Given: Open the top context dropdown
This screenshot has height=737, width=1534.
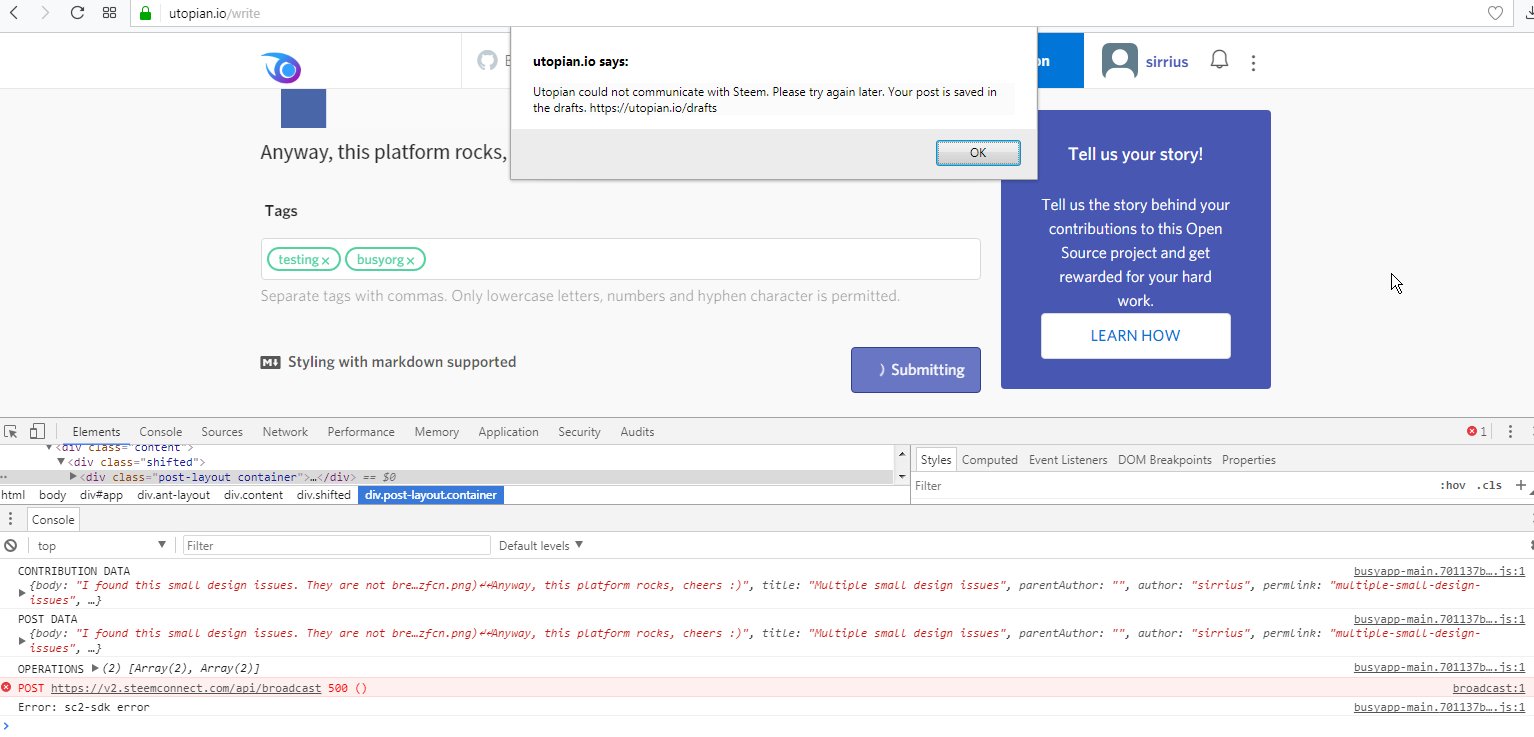Looking at the screenshot, I should pos(100,545).
